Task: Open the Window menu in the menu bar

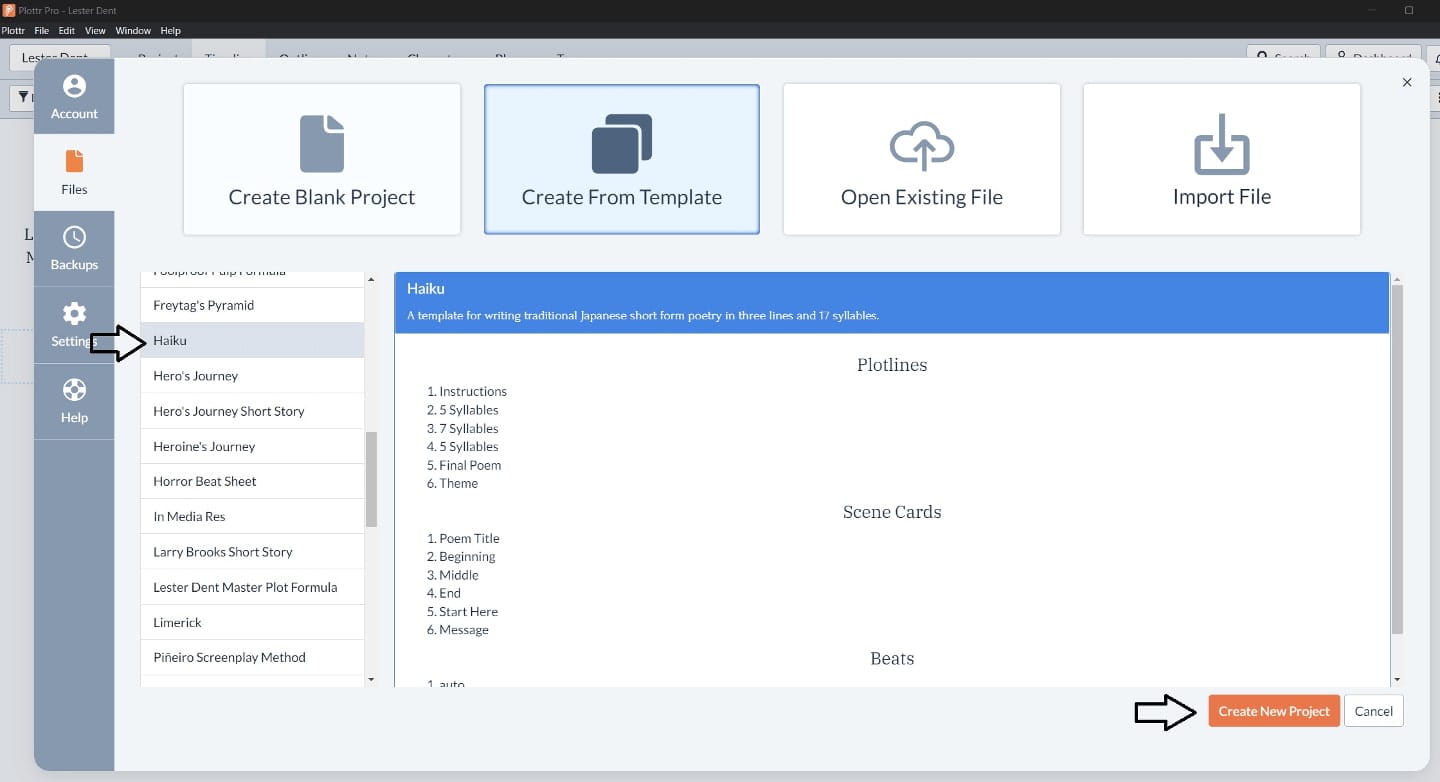Action: tap(133, 30)
